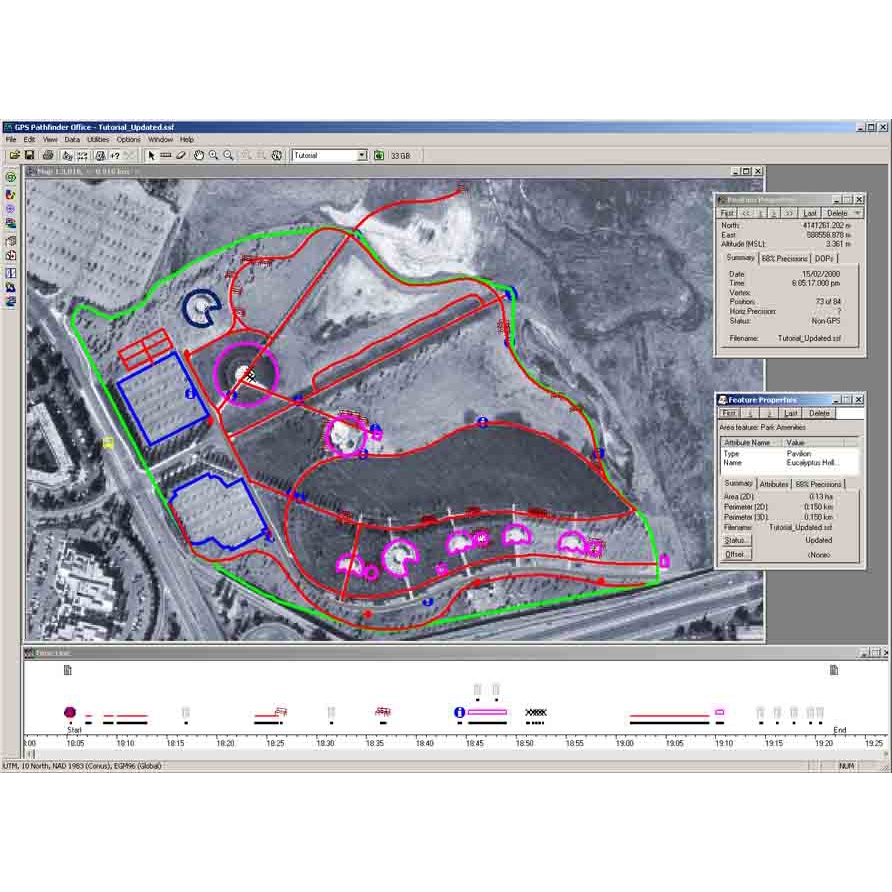
Task: Click the Print toolbar icon
Action: click(x=46, y=155)
